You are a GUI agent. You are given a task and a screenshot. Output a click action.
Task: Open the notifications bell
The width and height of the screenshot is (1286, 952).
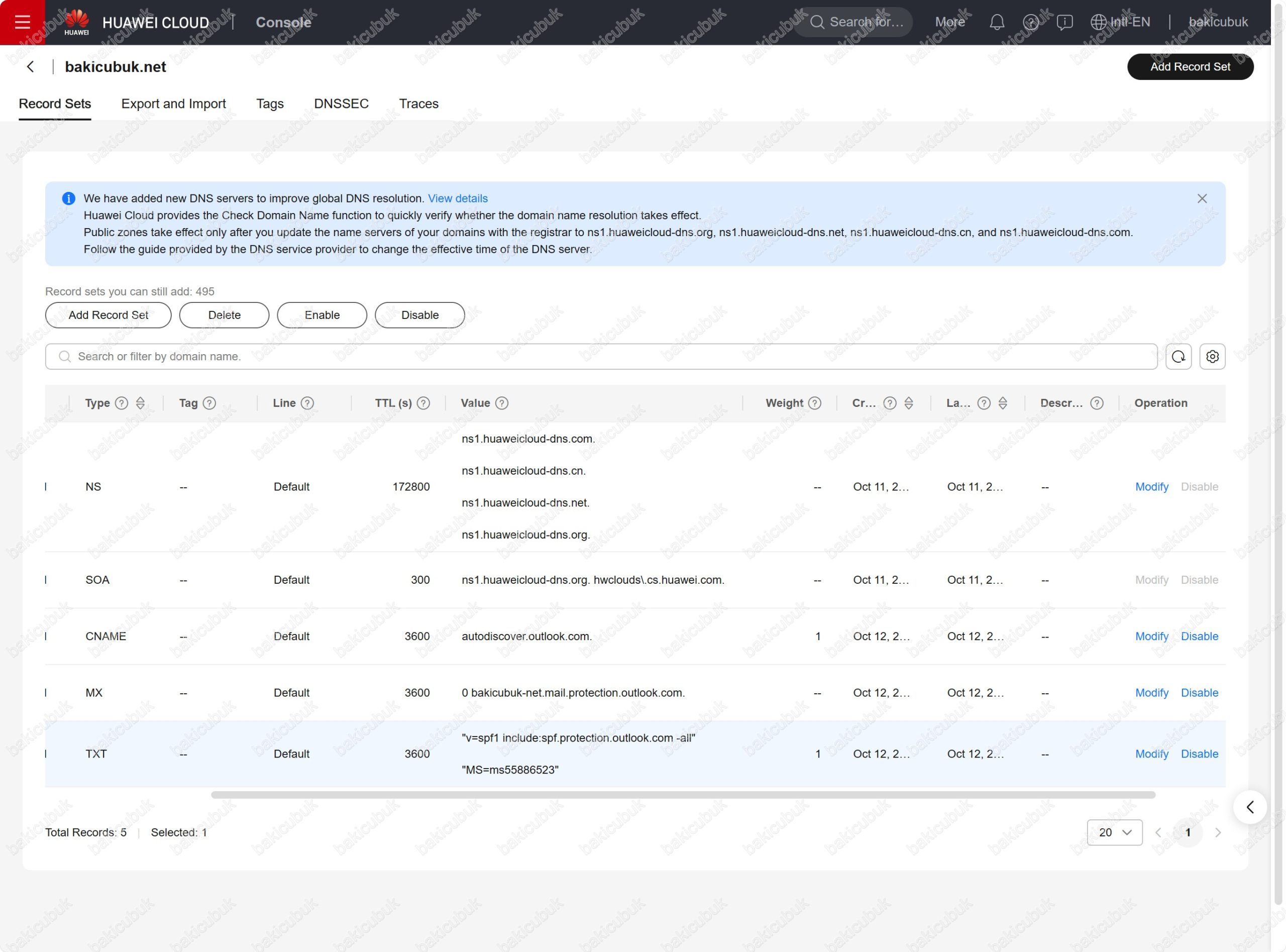pos(997,22)
